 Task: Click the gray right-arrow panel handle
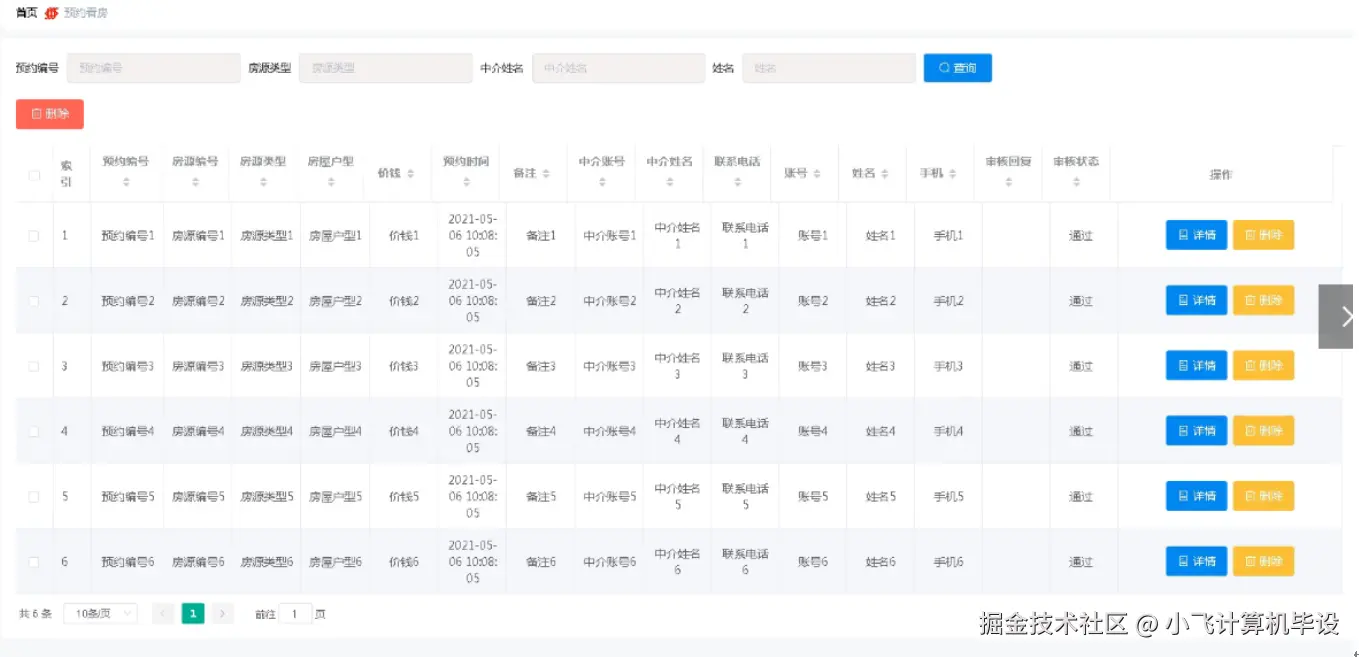click(x=1337, y=316)
